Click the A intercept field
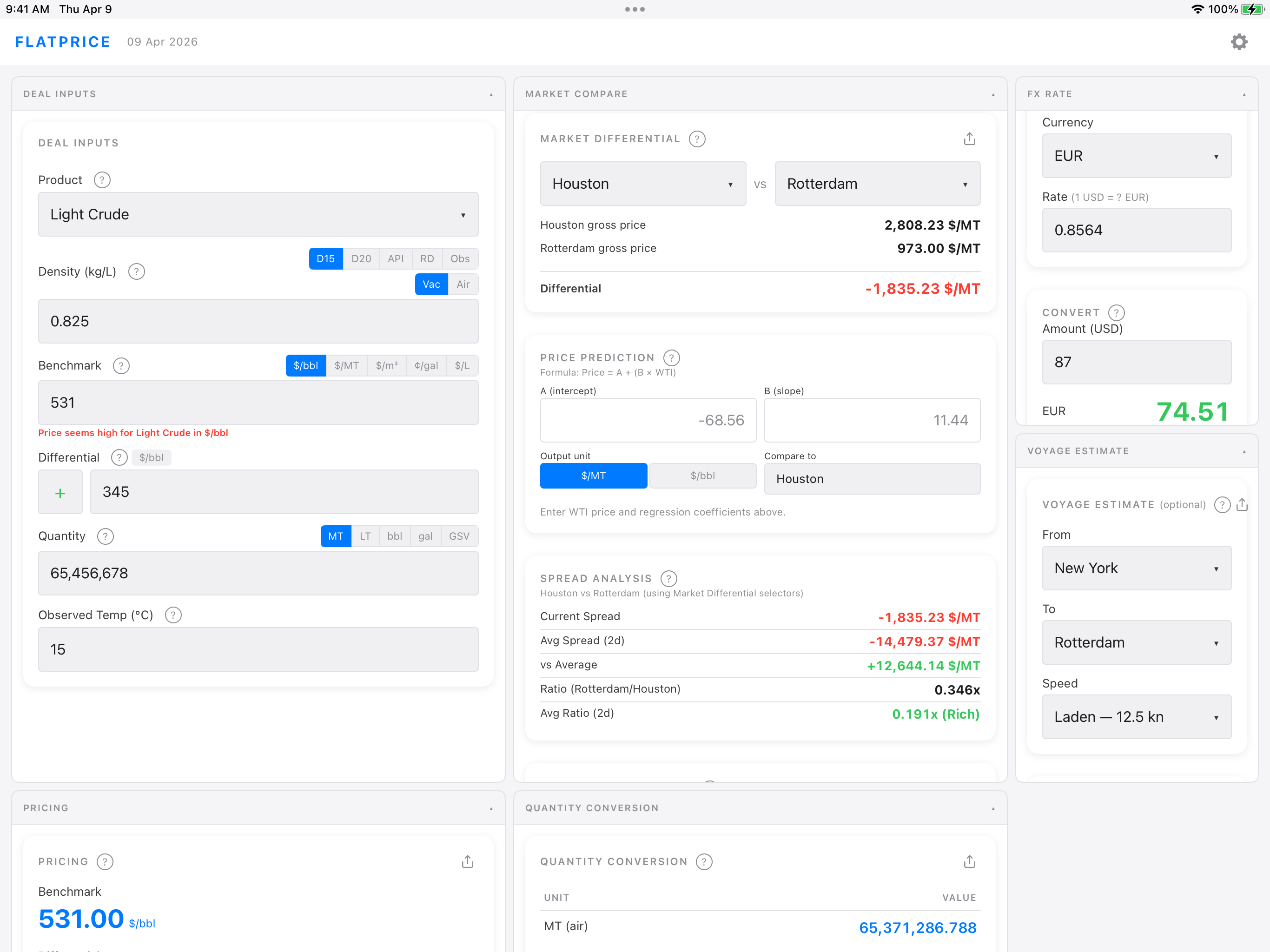Viewport: 1270px width, 952px height. (x=648, y=420)
